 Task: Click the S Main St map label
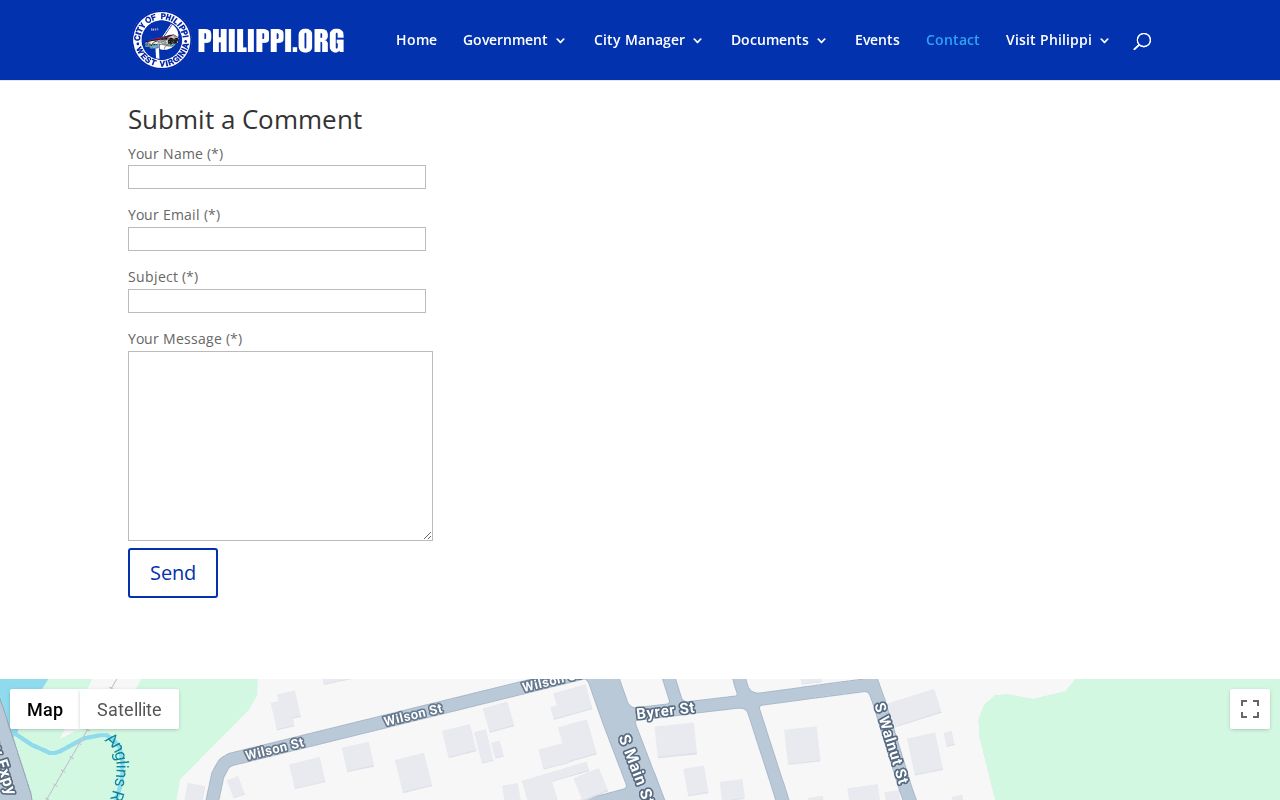click(636, 766)
